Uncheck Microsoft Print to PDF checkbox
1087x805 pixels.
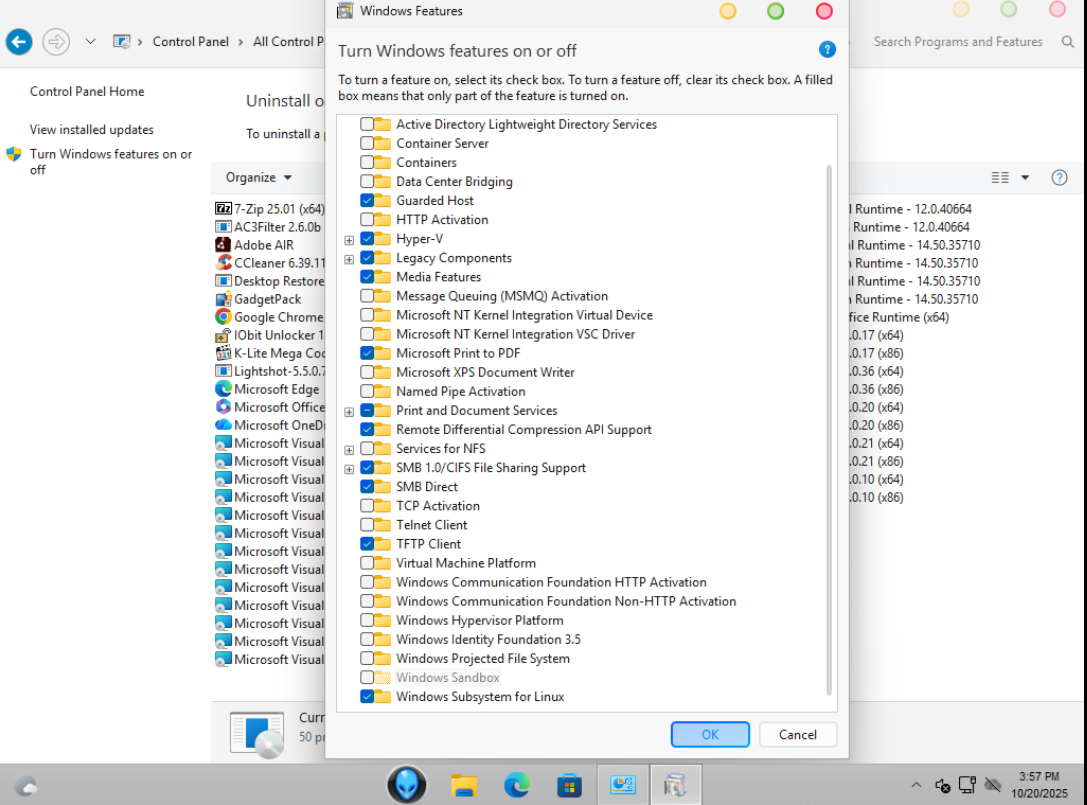(x=367, y=353)
